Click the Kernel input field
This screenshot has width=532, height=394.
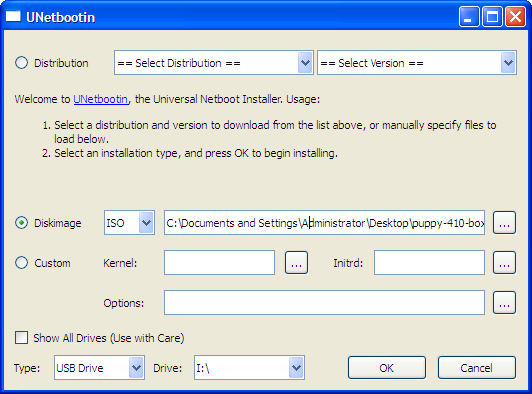219,263
